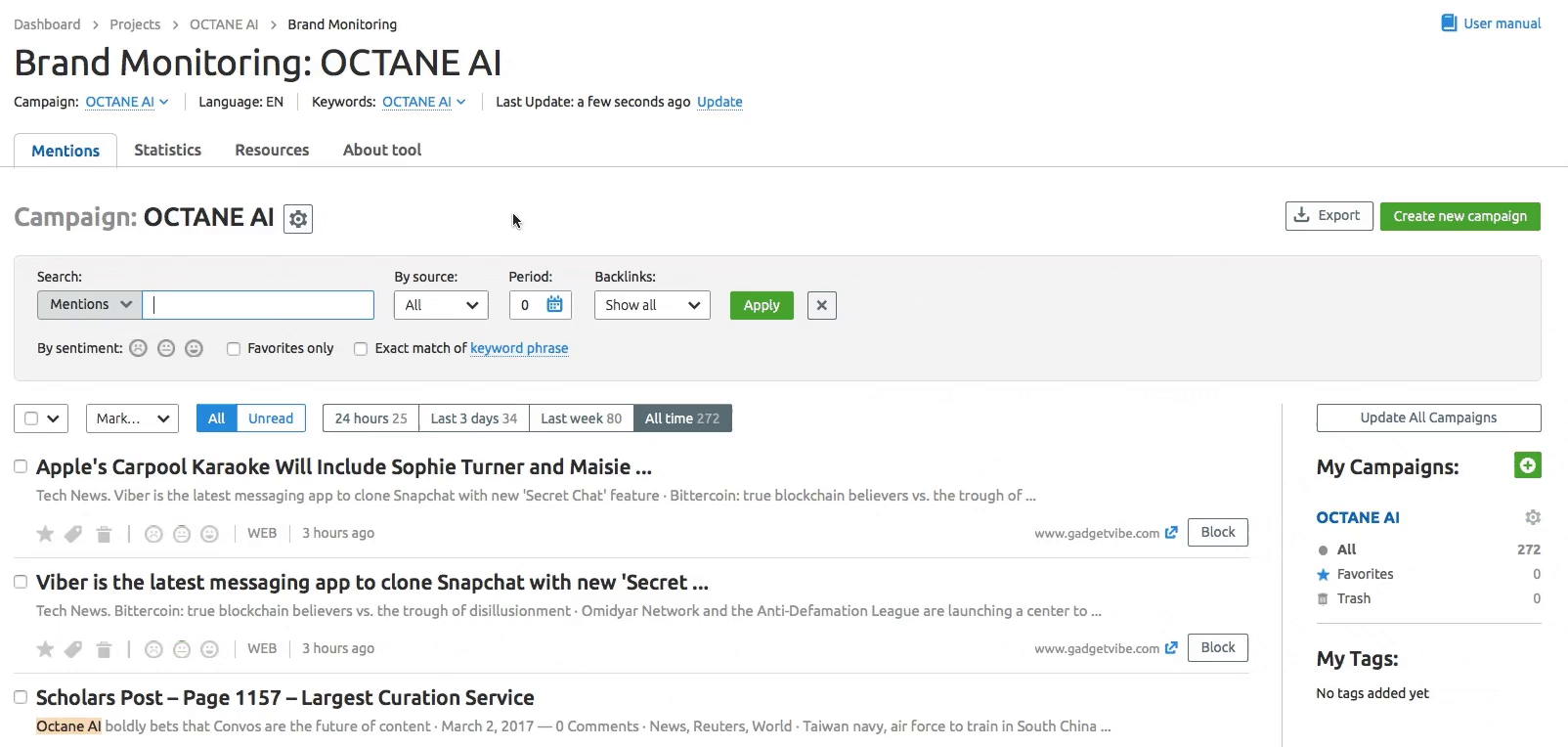The width and height of the screenshot is (1568, 747).
Task: Add new campaign with green plus icon
Action: (1527, 465)
